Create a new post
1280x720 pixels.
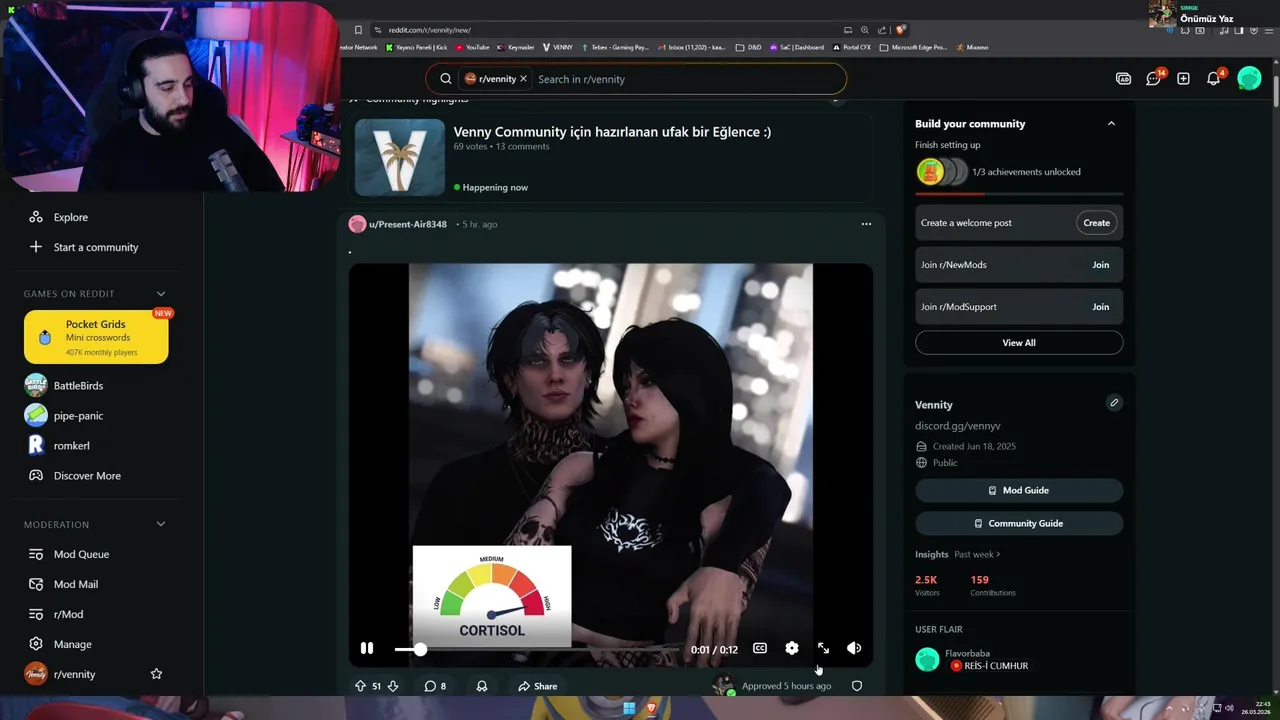pos(1183,78)
